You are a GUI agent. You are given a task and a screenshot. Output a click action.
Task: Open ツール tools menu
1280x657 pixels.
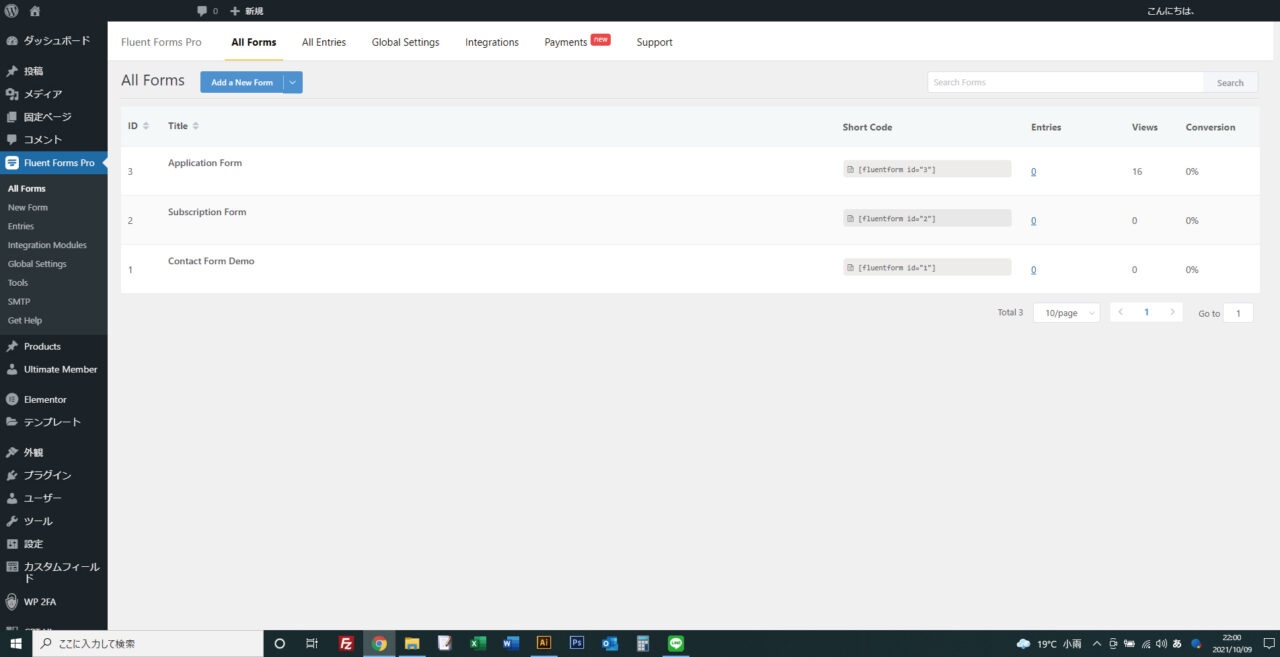pos(54,521)
